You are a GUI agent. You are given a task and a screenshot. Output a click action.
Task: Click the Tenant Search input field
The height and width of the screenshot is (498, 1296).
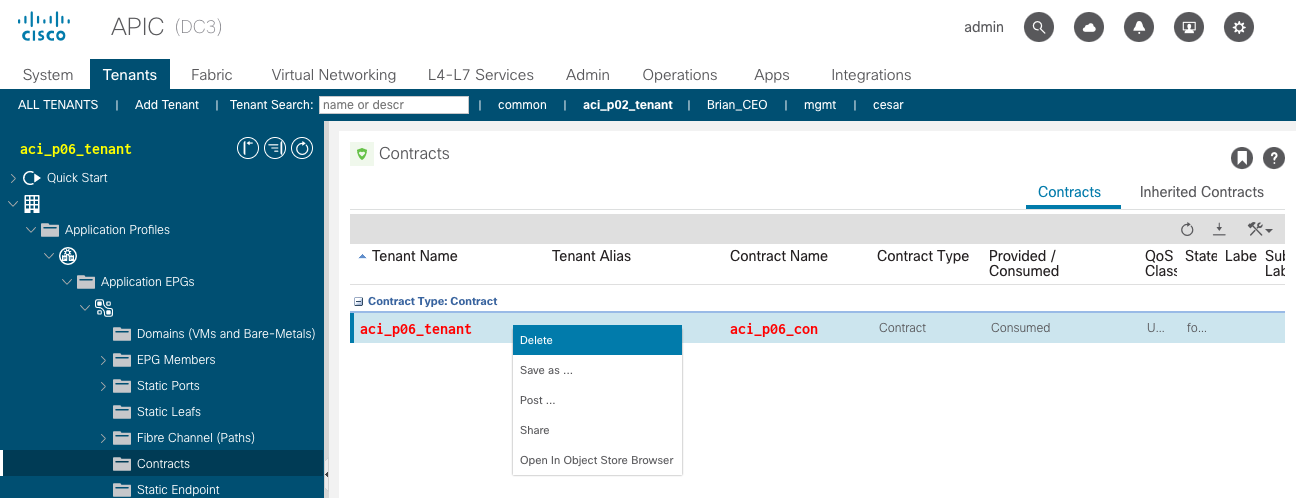394,105
